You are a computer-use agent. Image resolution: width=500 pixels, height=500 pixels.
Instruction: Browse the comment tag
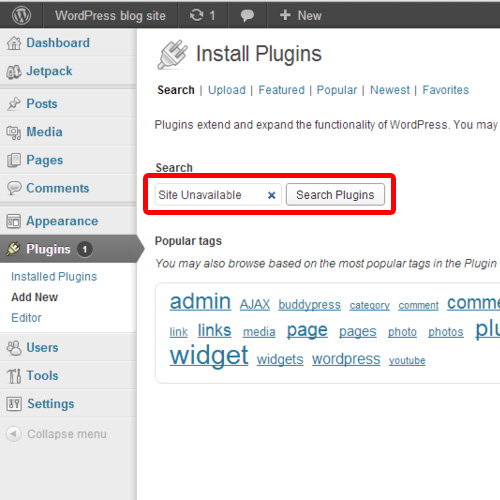[419, 305]
